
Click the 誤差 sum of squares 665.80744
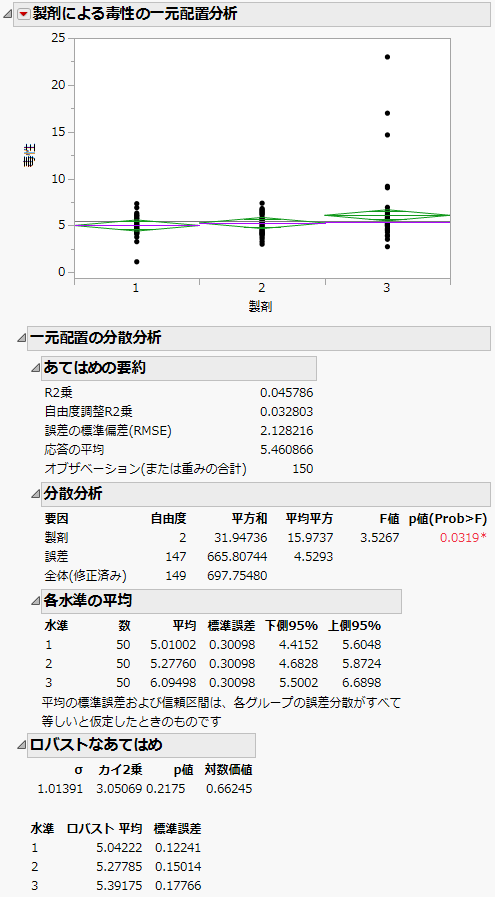click(x=237, y=557)
